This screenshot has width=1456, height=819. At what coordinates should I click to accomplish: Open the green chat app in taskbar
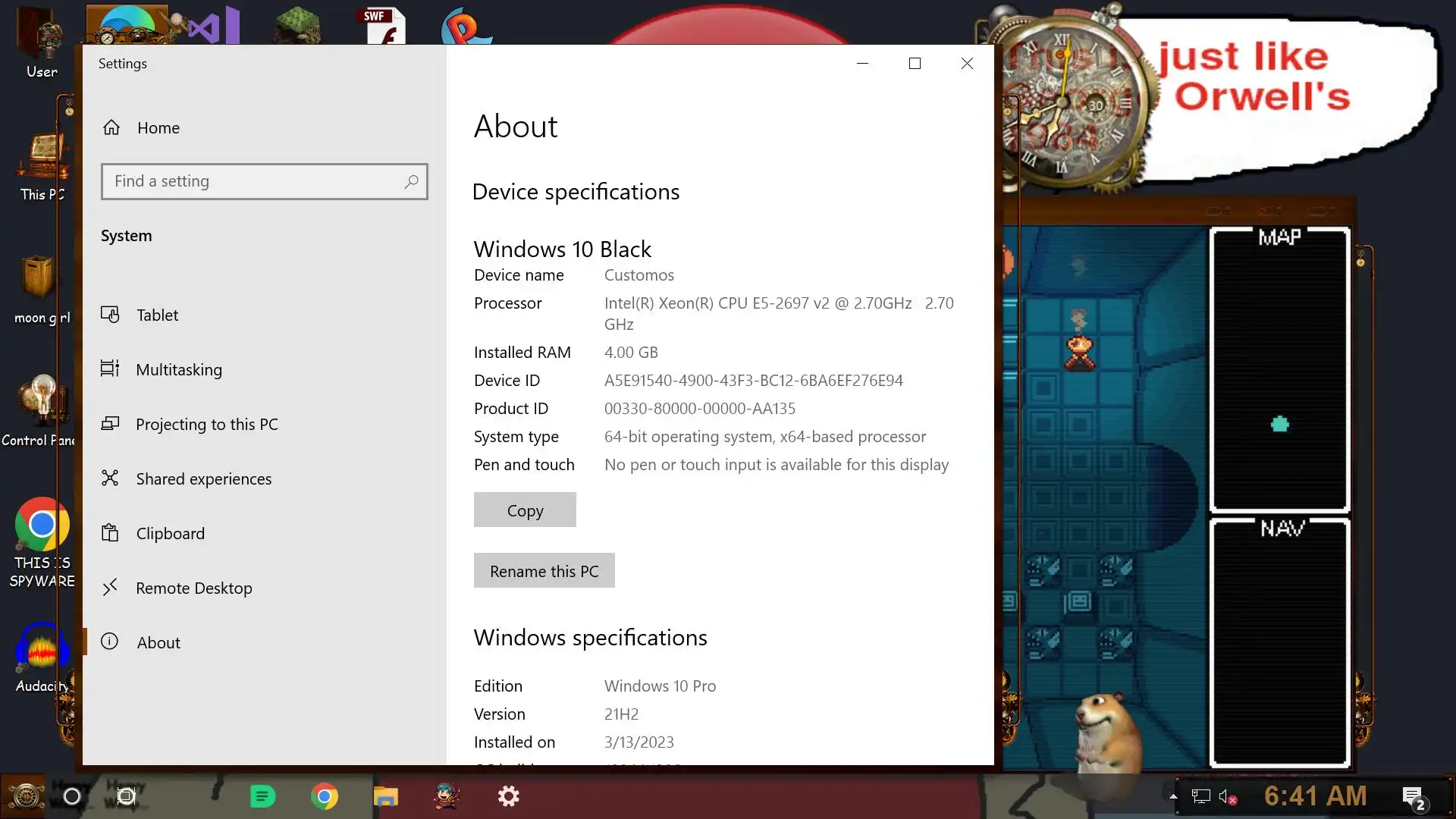pos(262,796)
